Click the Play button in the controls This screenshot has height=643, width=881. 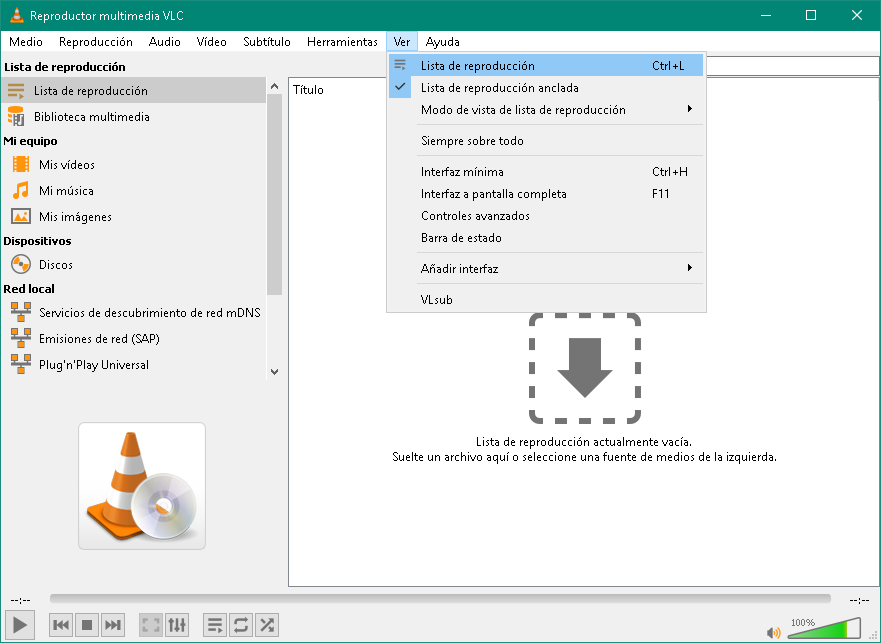coord(20,624)
